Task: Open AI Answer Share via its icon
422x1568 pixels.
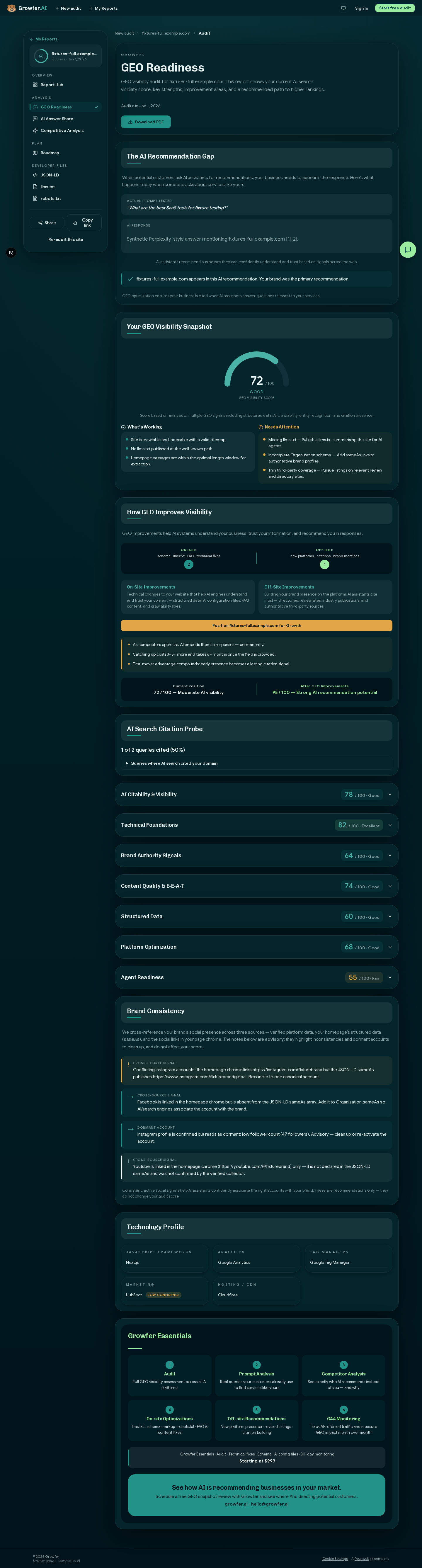Action: [35, 119]
